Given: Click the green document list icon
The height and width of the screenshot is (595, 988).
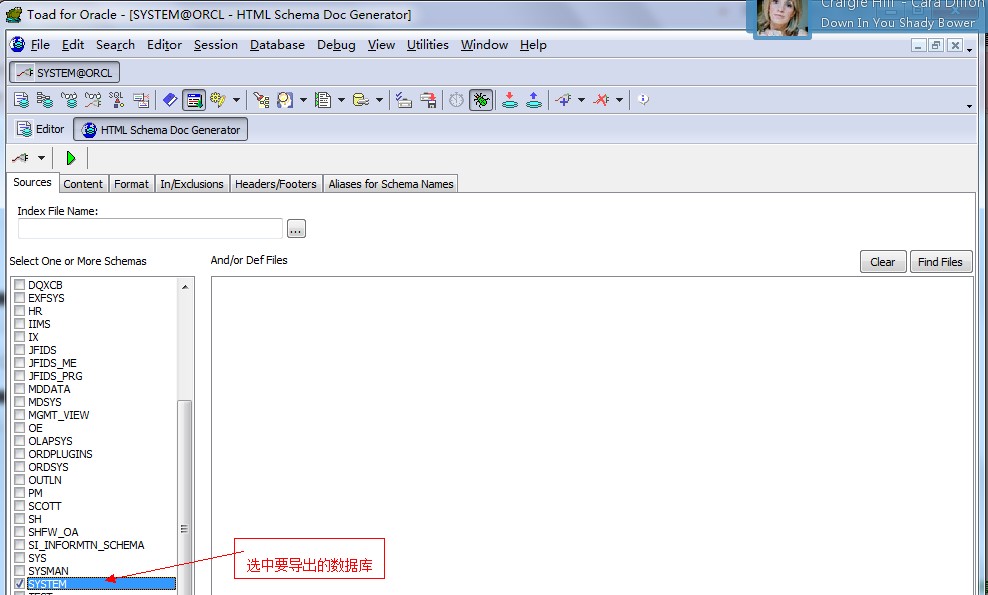Looking at the screenshot, I should [323, 100].
